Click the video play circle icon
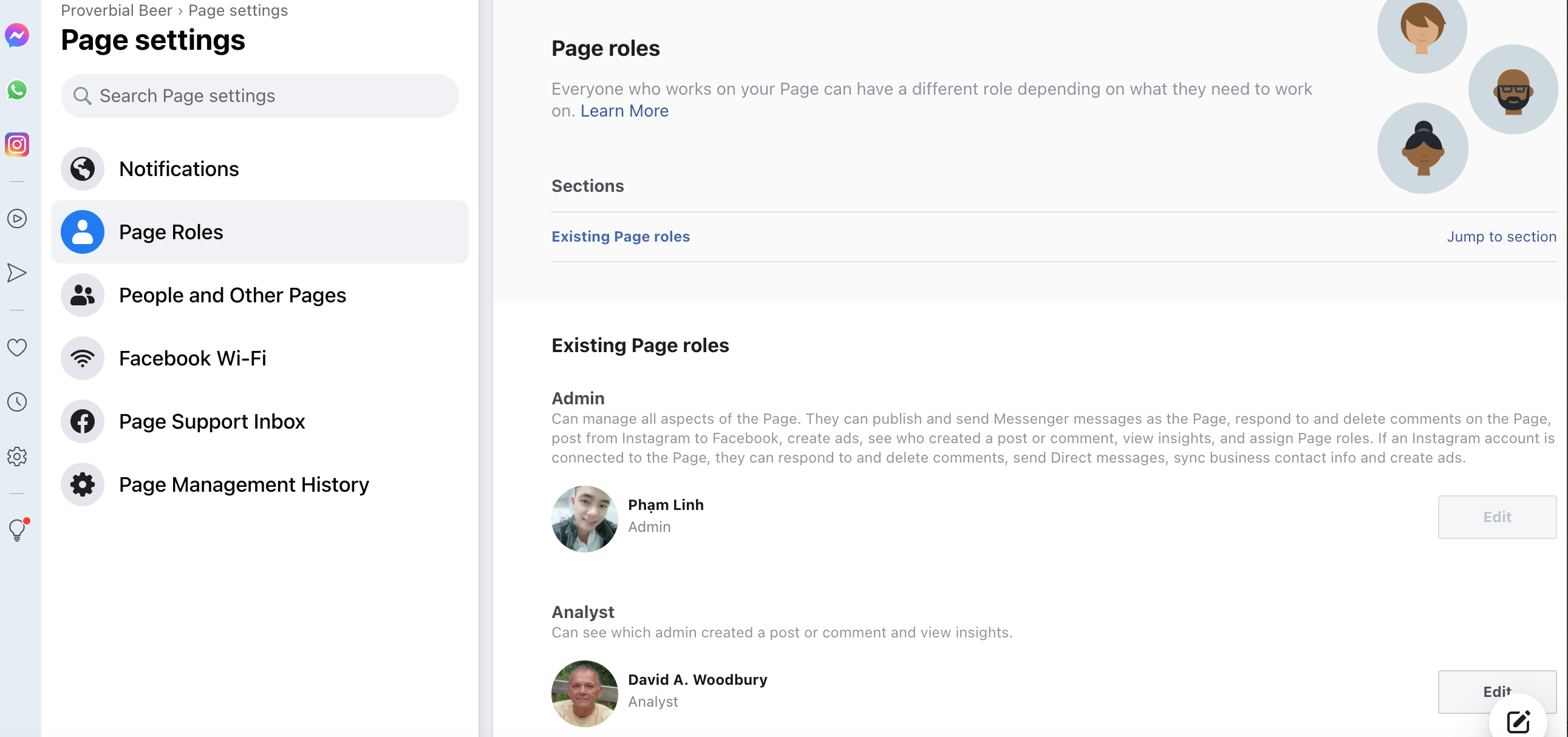1568x737 pixels. [x=17, y=219]
